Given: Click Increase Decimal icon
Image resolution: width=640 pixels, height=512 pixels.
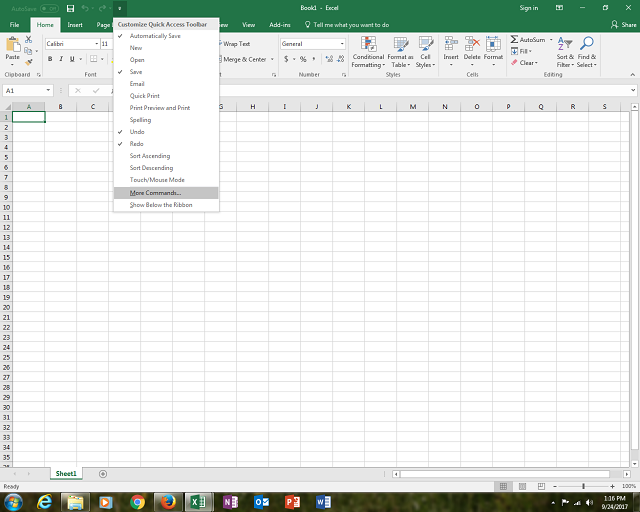Looking at the screenshot, I should (329, 59).
